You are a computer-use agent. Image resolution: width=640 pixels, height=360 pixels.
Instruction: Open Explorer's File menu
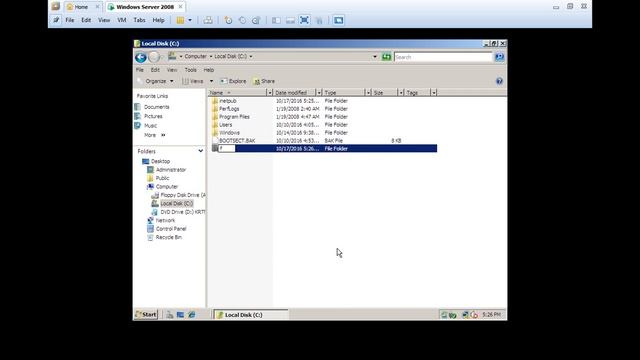click(140, 70)
